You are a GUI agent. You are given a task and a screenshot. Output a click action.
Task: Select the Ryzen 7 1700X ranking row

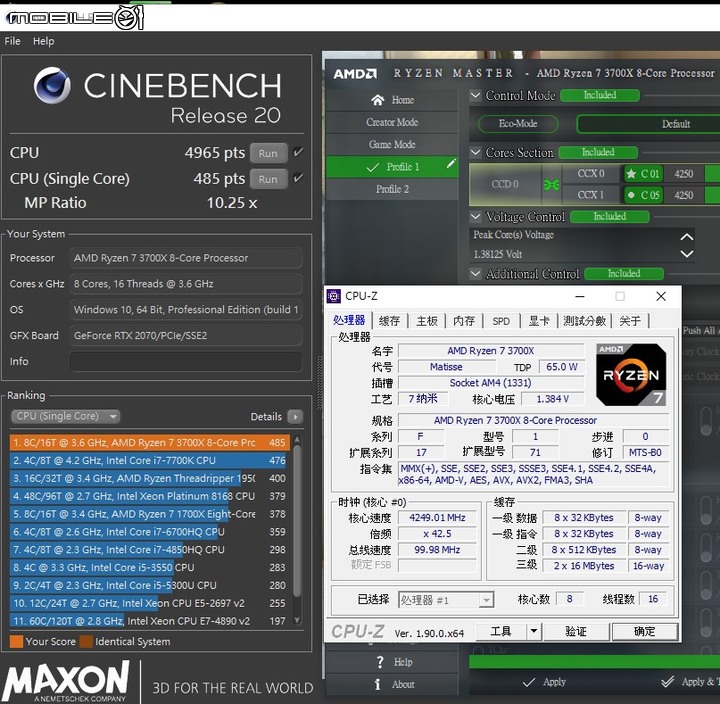click(150, 514)
